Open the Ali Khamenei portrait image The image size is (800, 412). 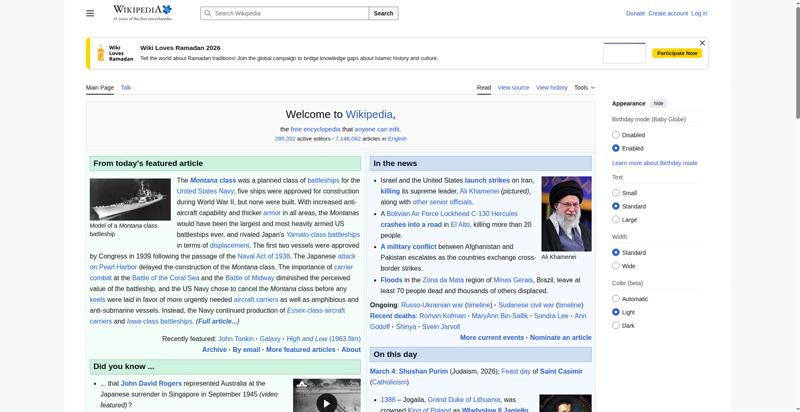click(566, 214)
